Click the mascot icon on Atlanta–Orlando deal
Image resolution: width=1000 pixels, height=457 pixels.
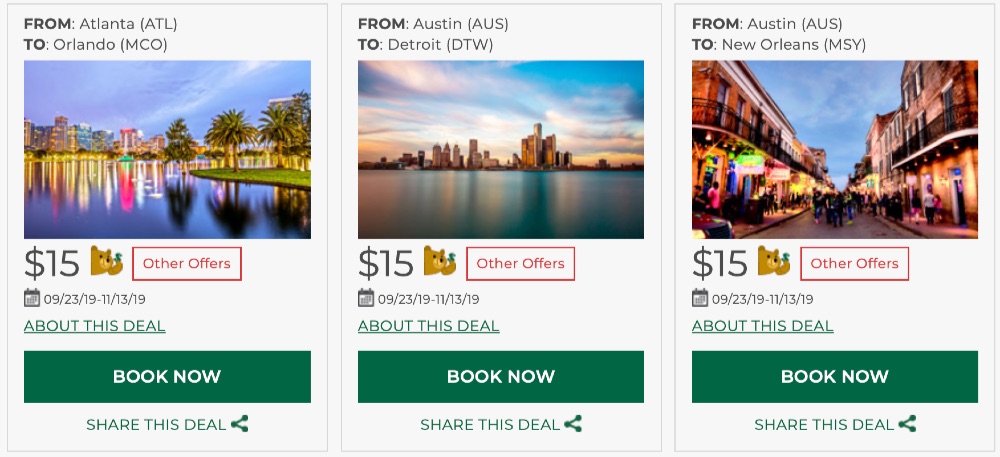tap(107, 262)
